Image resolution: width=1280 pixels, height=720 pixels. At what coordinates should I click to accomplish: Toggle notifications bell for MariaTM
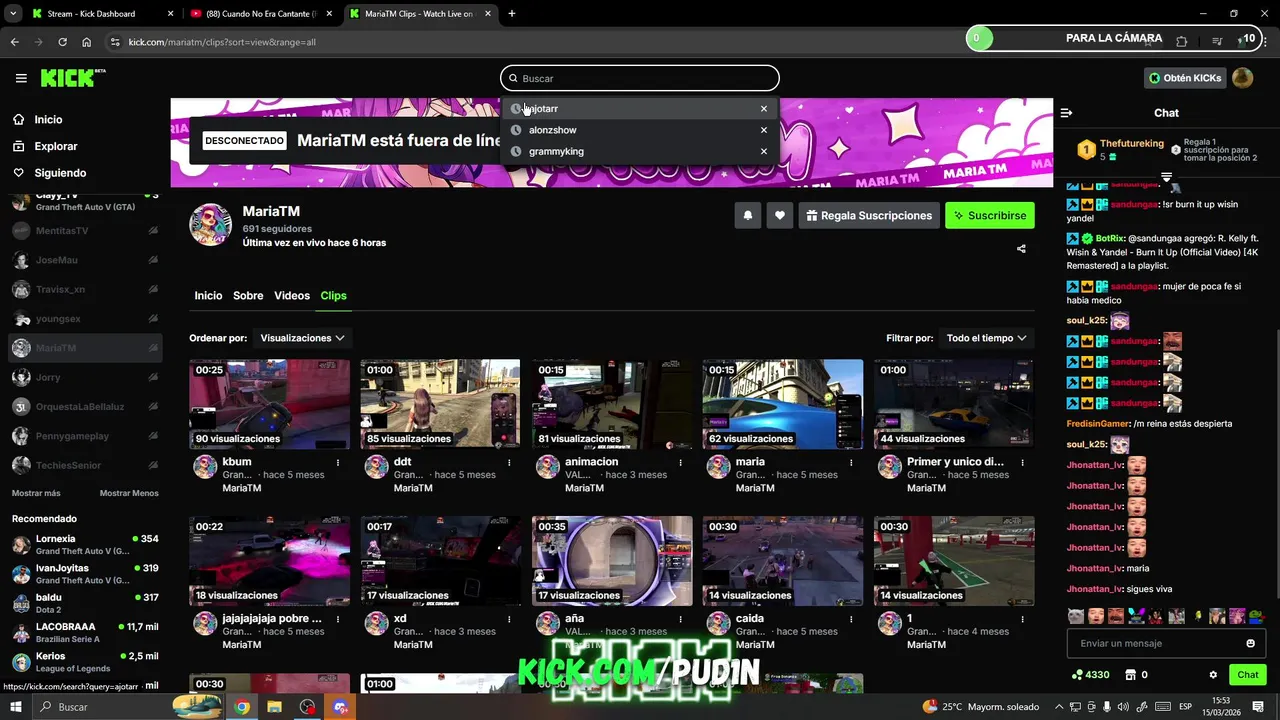tap(747, 215)
